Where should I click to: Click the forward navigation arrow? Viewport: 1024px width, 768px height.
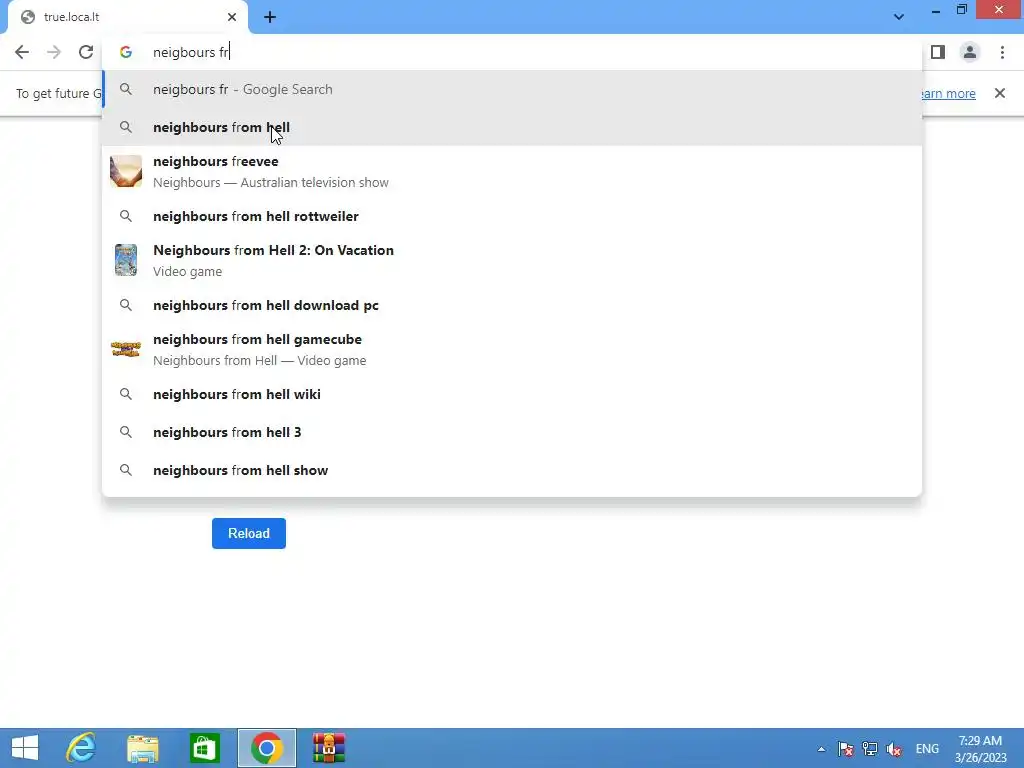tap(54, 52)
